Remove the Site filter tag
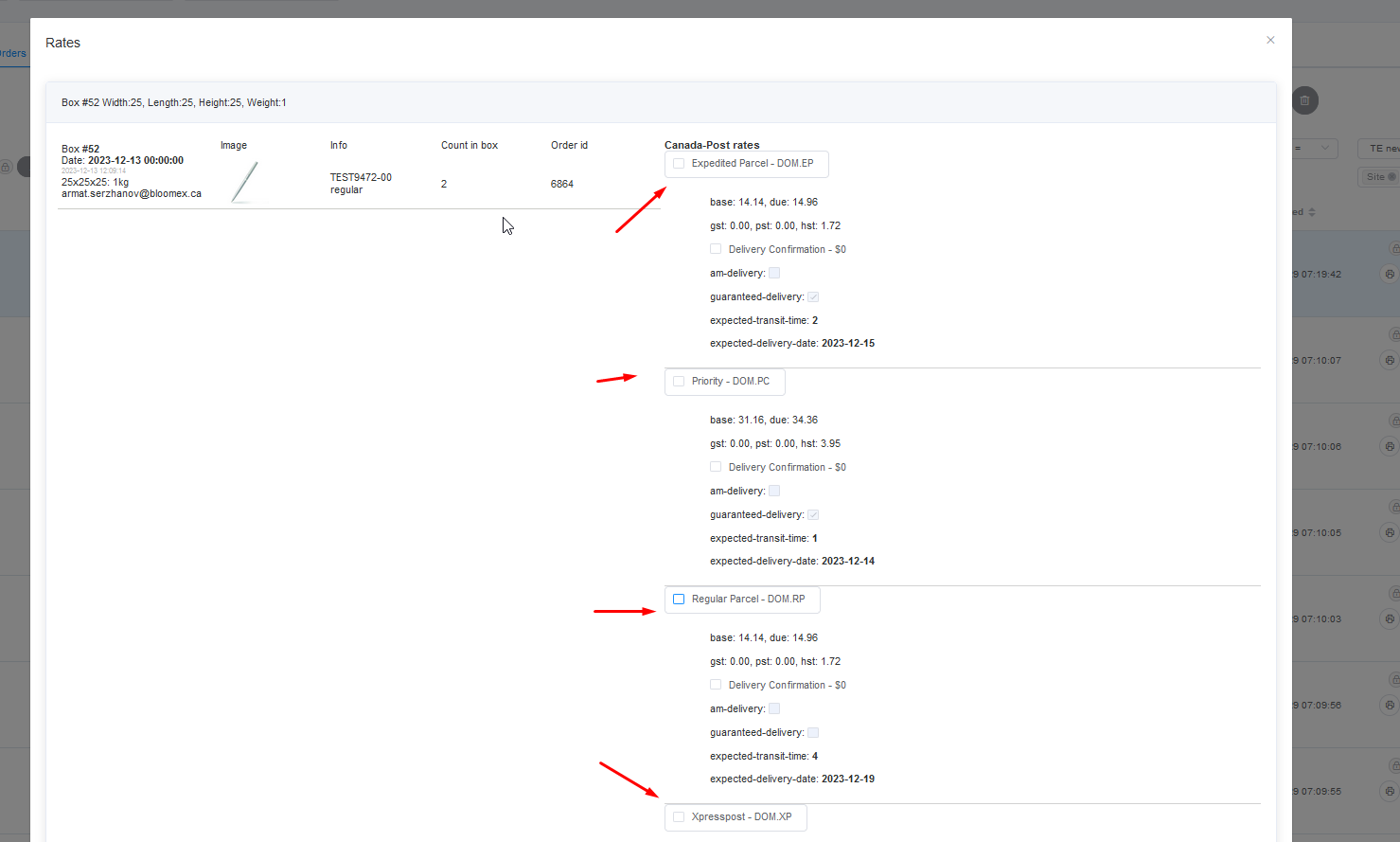The image size is (1400, 842). tap(1391, 177)
